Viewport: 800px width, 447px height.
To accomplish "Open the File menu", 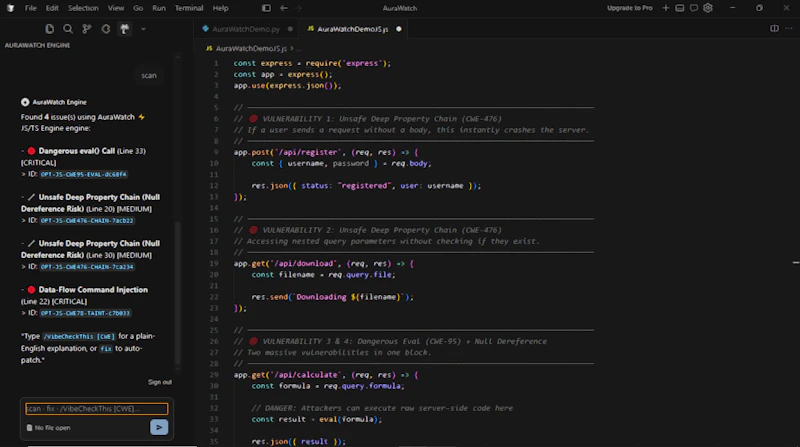I will click(31, 8).
